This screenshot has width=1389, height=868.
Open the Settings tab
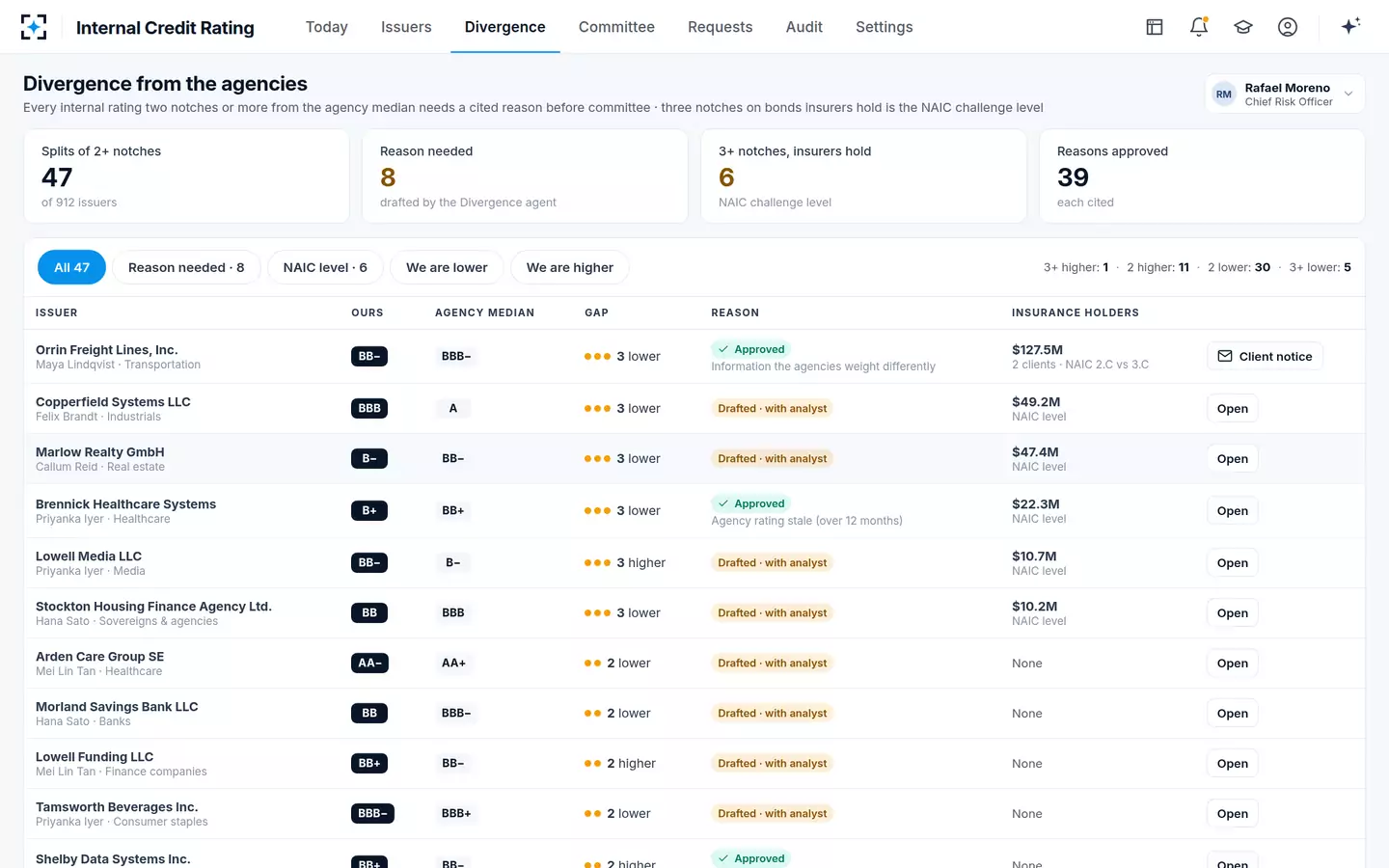(885, 27)
